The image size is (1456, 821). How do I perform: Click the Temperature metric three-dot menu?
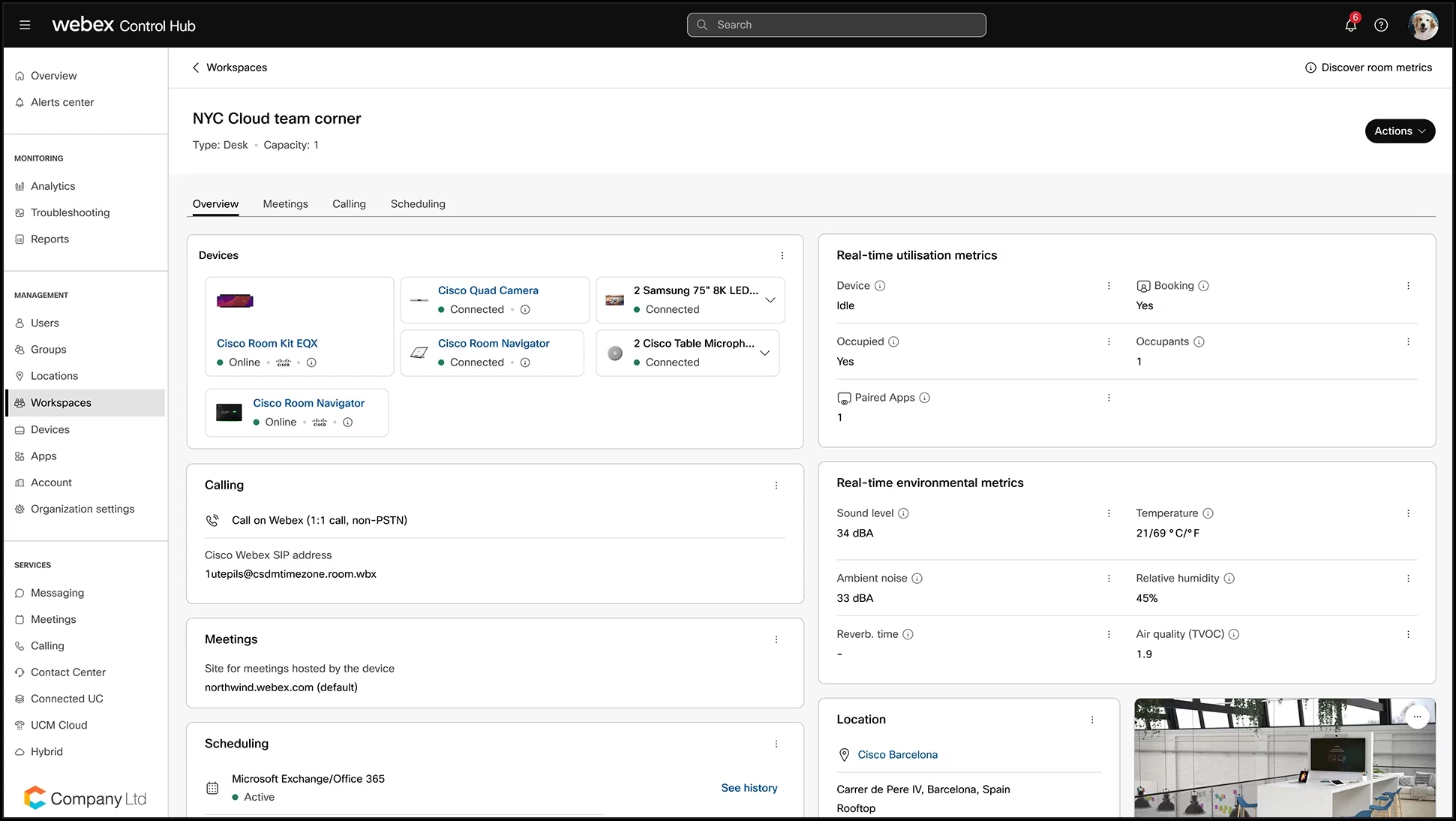1408,513
